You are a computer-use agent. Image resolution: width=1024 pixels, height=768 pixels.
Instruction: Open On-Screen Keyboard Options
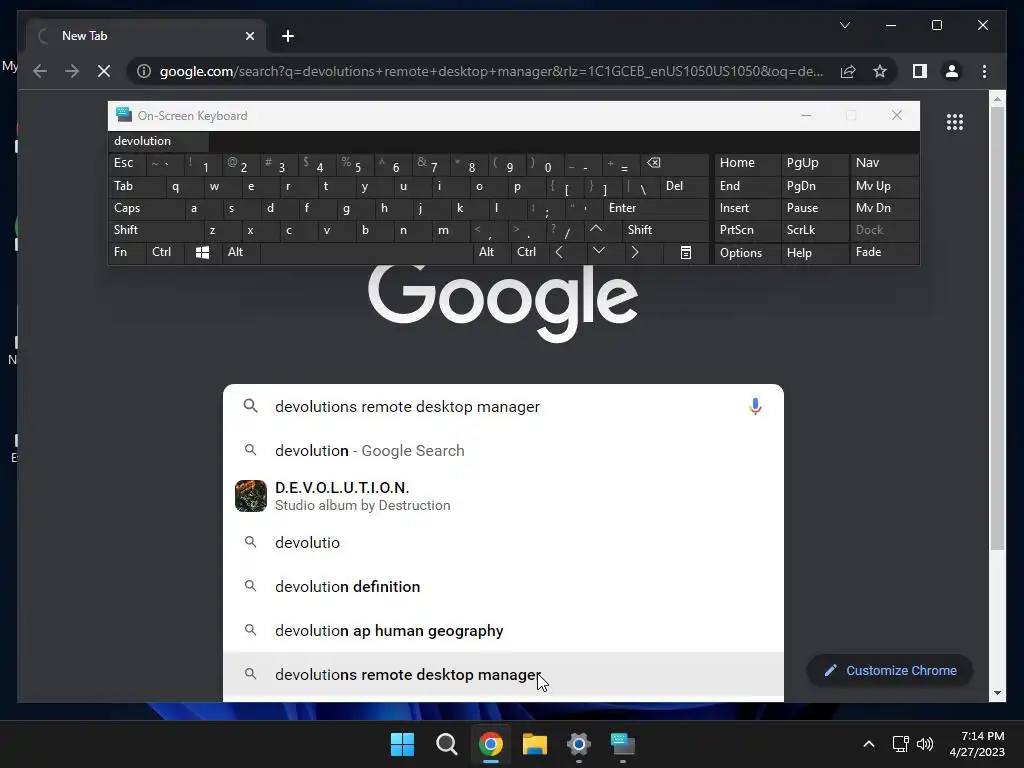(748, 253)
